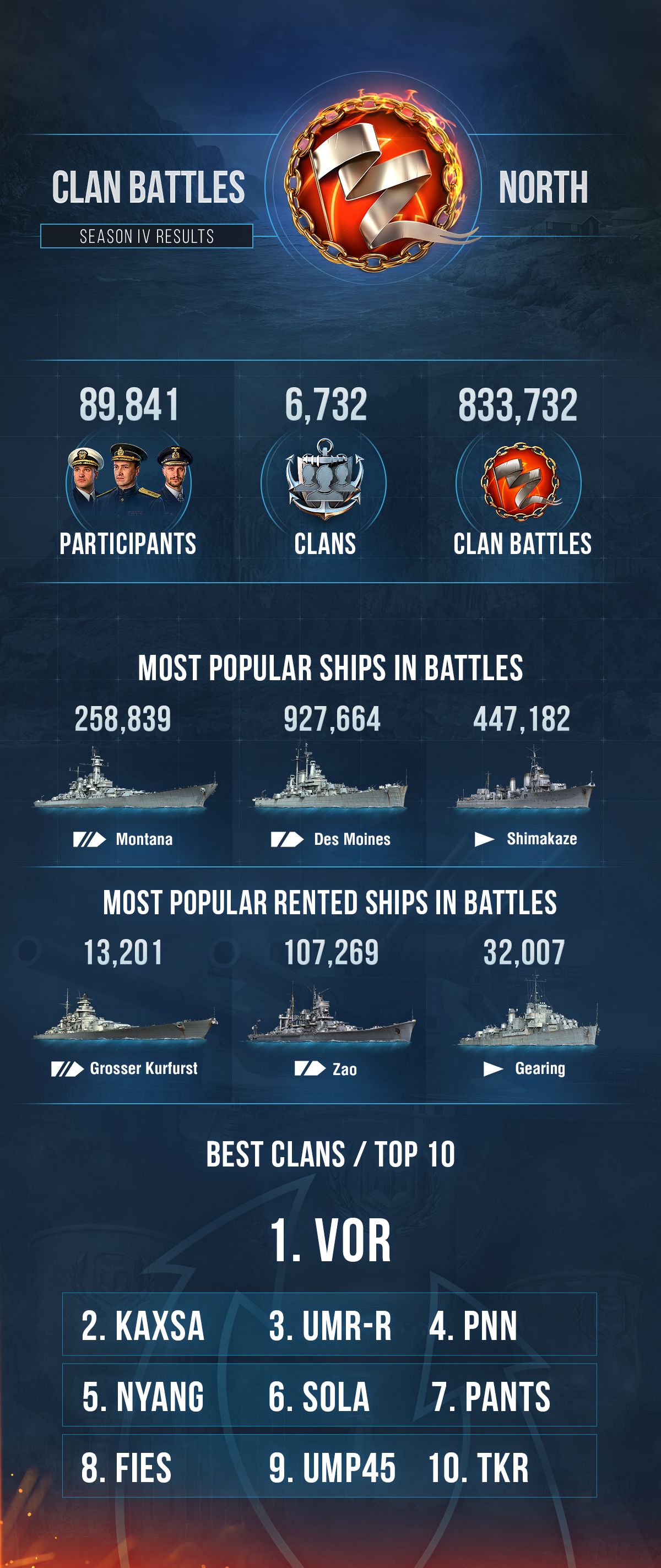
Task: Select the Zao rented ship image
Action: [x=332, y=1012]
